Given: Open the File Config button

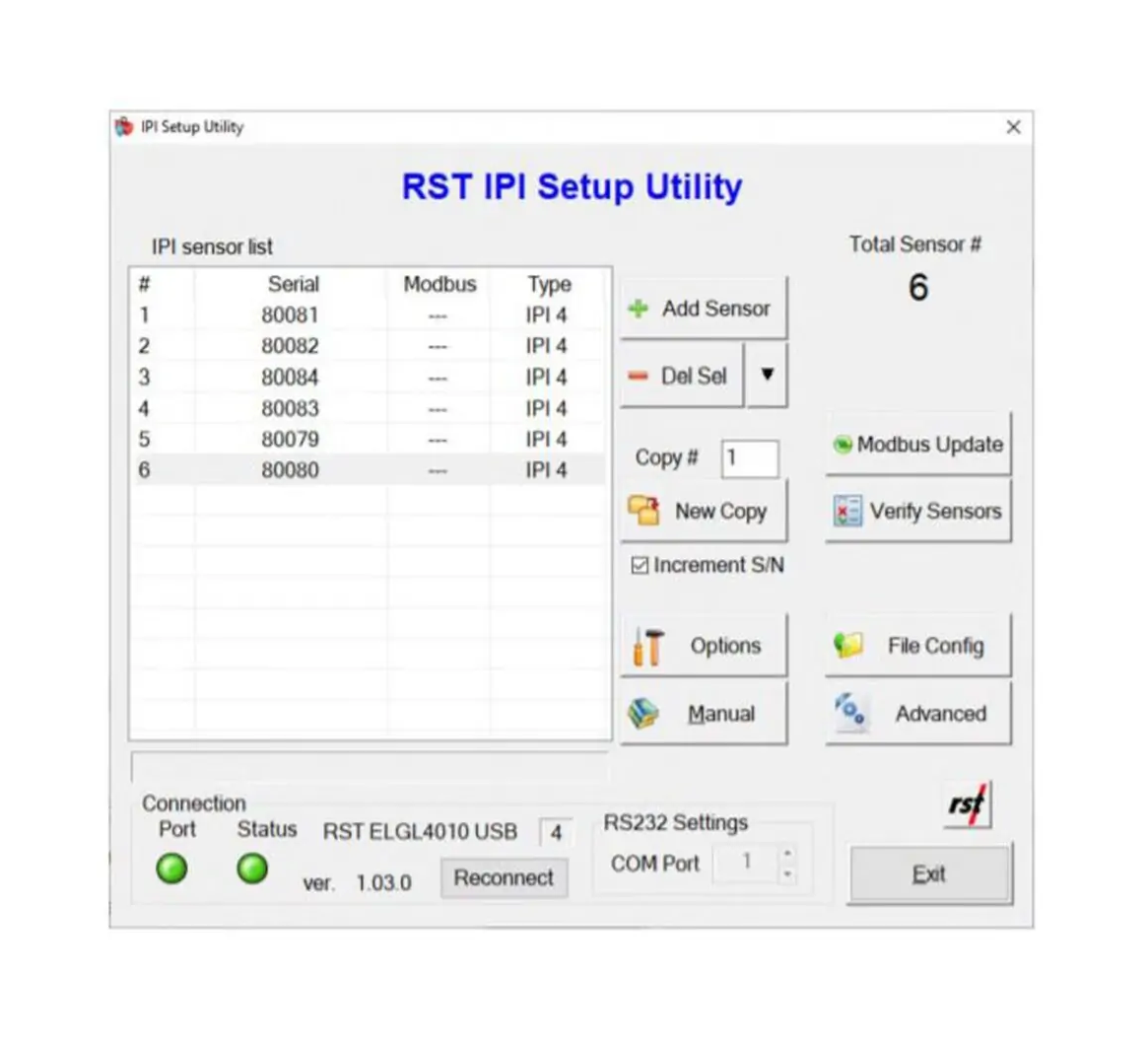Looking at the screenshot, I should click(918, 646).
